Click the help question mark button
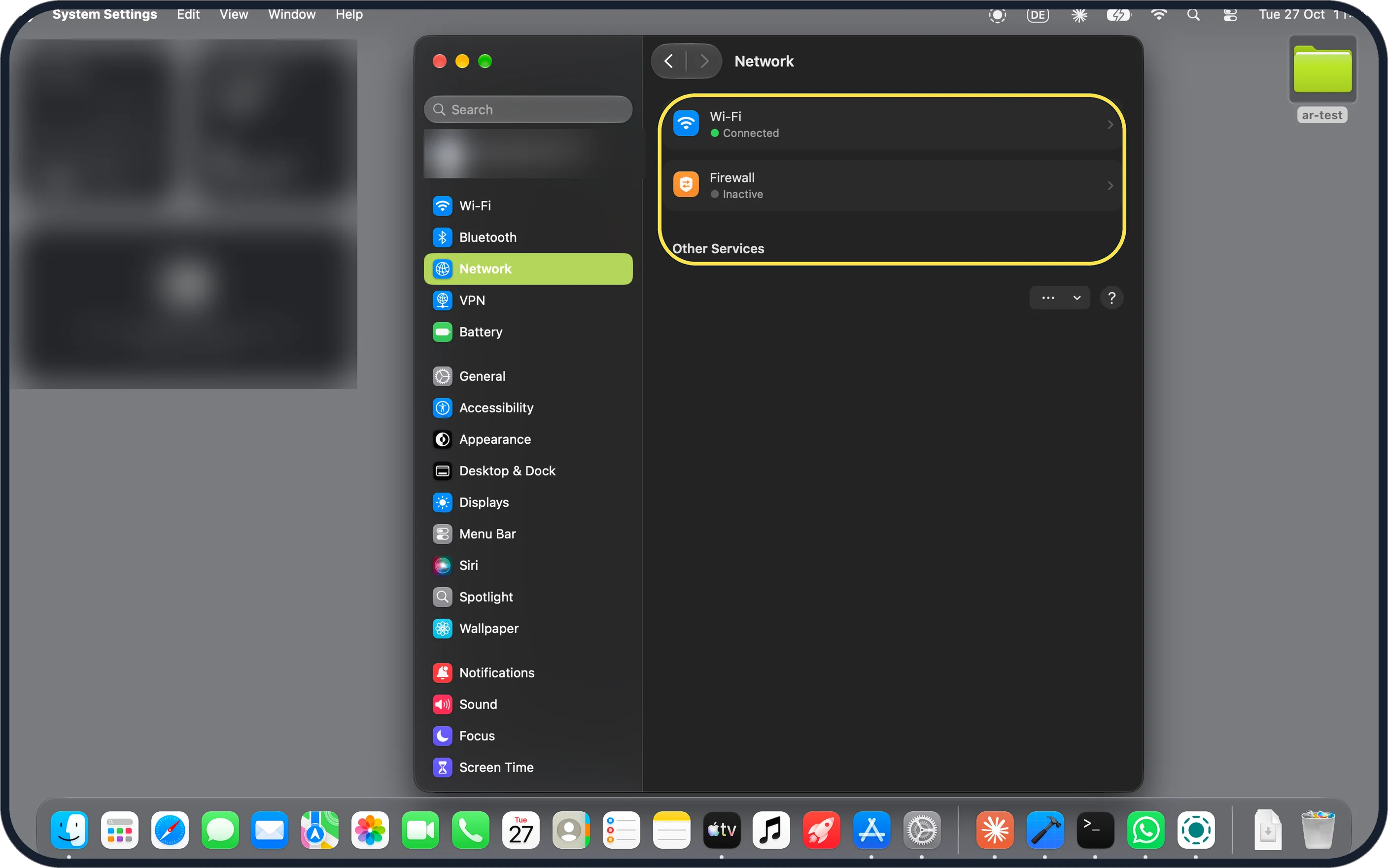Image resolution: width=1388 pixels, height=868 pixels. click(1112, 298)
